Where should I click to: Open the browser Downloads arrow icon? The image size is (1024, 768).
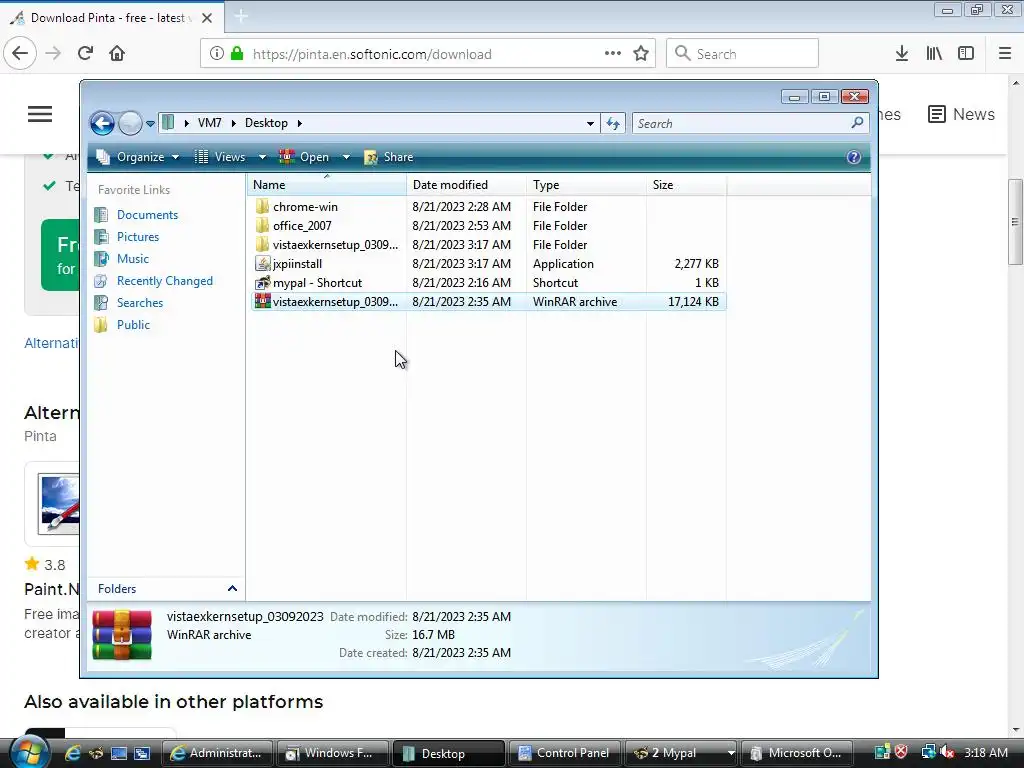pyautogui.click(x=901, y=53)
